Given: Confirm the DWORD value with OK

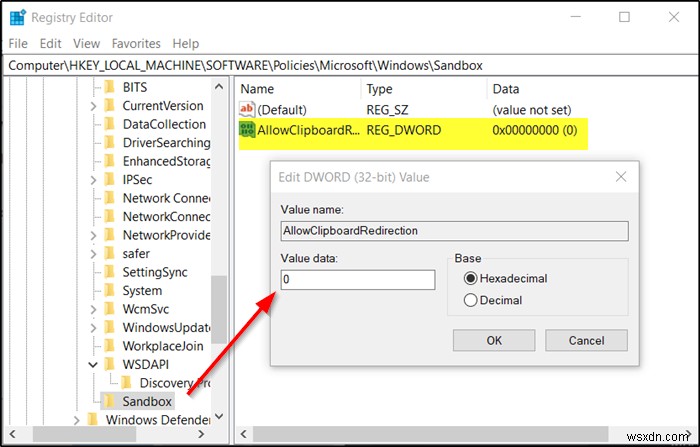Looking at the screenshot, I should tap(494, 340).
